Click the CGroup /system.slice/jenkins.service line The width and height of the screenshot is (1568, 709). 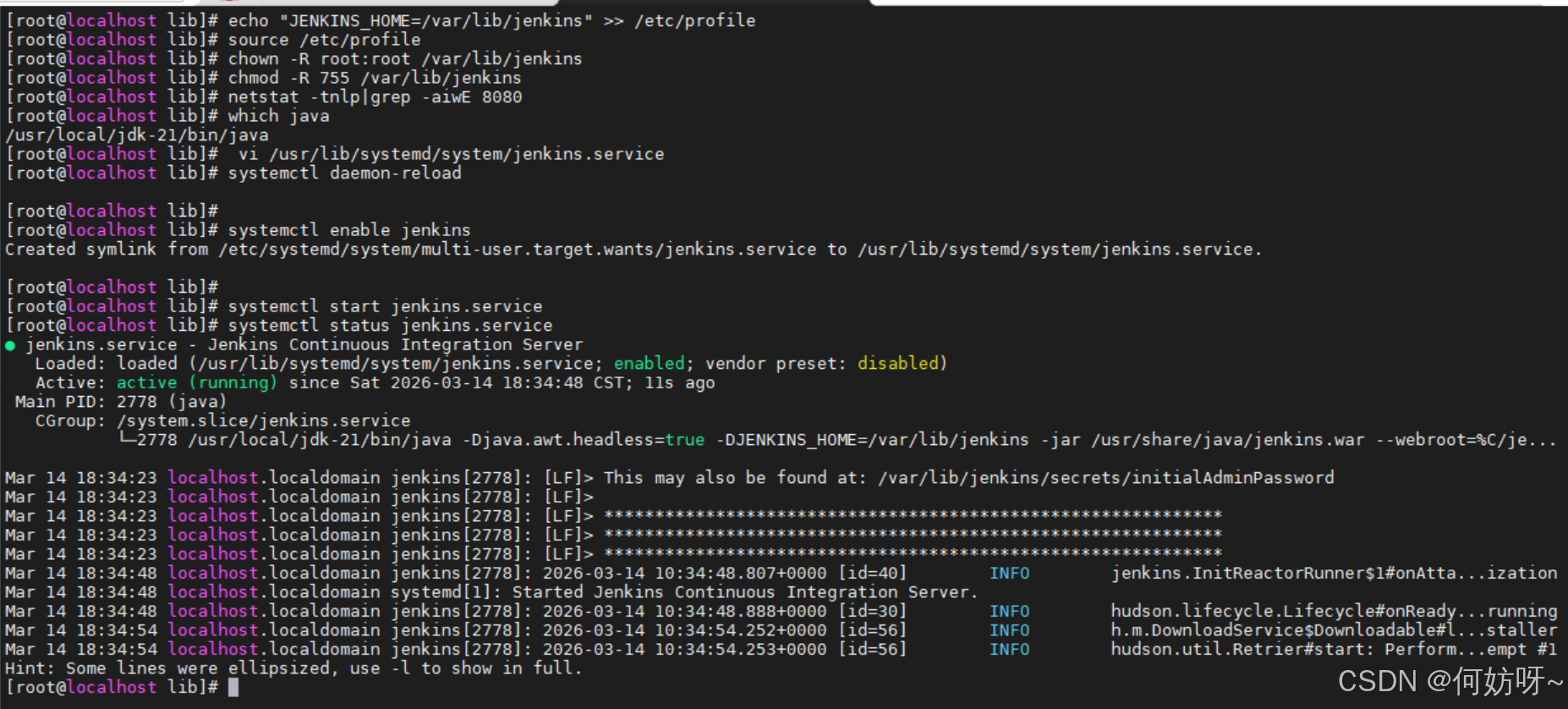222,420
